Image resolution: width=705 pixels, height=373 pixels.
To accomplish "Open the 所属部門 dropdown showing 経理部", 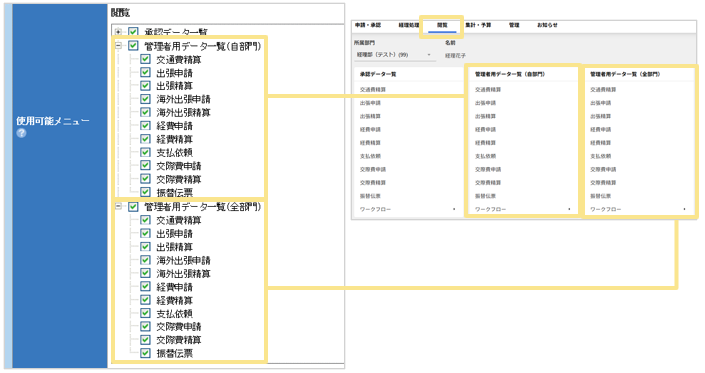I will point(394,55).
